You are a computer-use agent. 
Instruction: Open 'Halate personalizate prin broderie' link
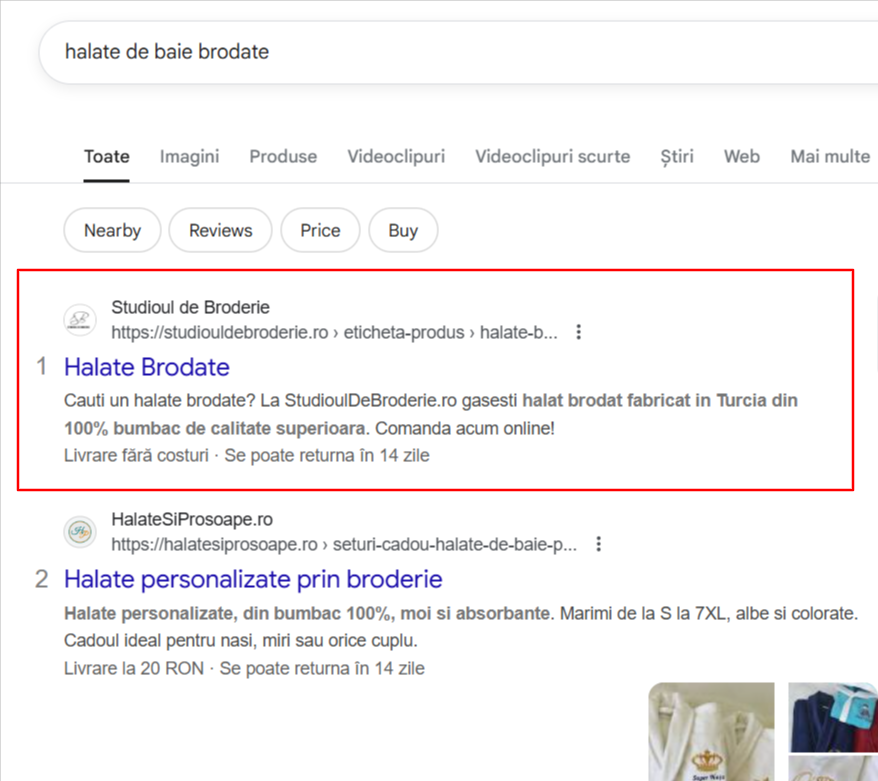click(x=253, y=579)
